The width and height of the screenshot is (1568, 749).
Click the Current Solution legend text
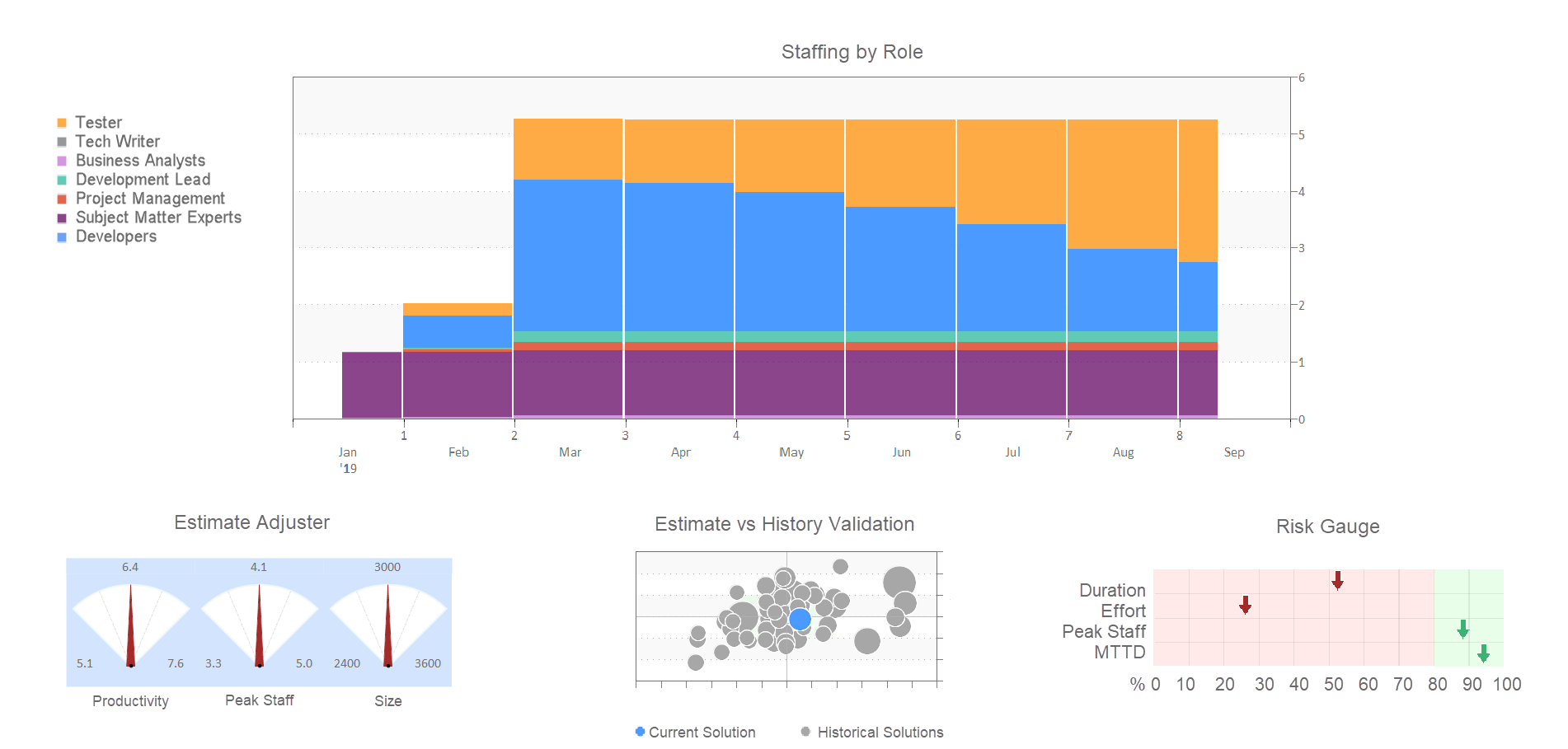[x=702, y=733]
